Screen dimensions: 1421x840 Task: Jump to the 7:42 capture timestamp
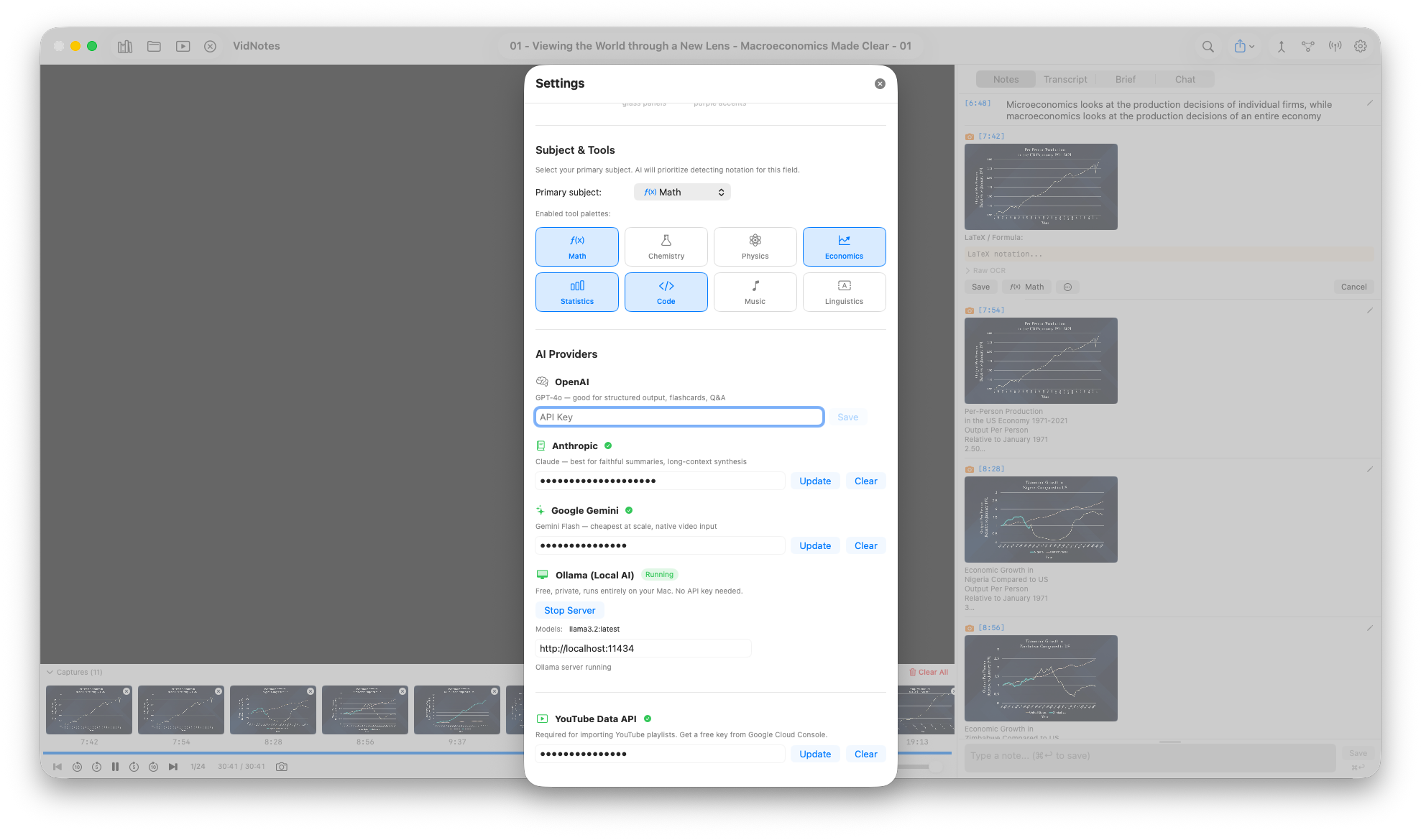991,136
